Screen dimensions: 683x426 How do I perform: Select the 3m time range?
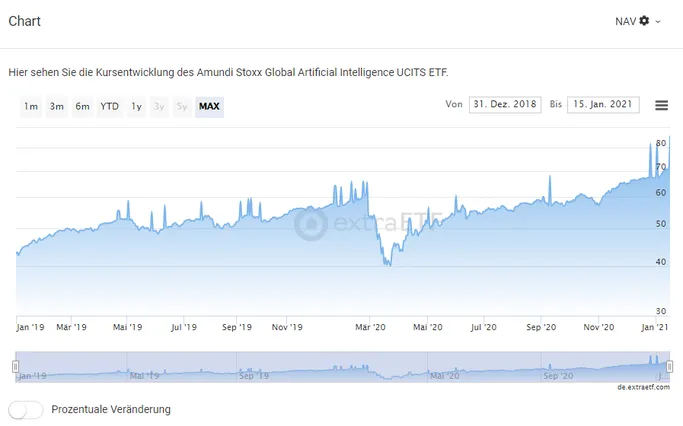pyautogui.click(x=57, y=107)
